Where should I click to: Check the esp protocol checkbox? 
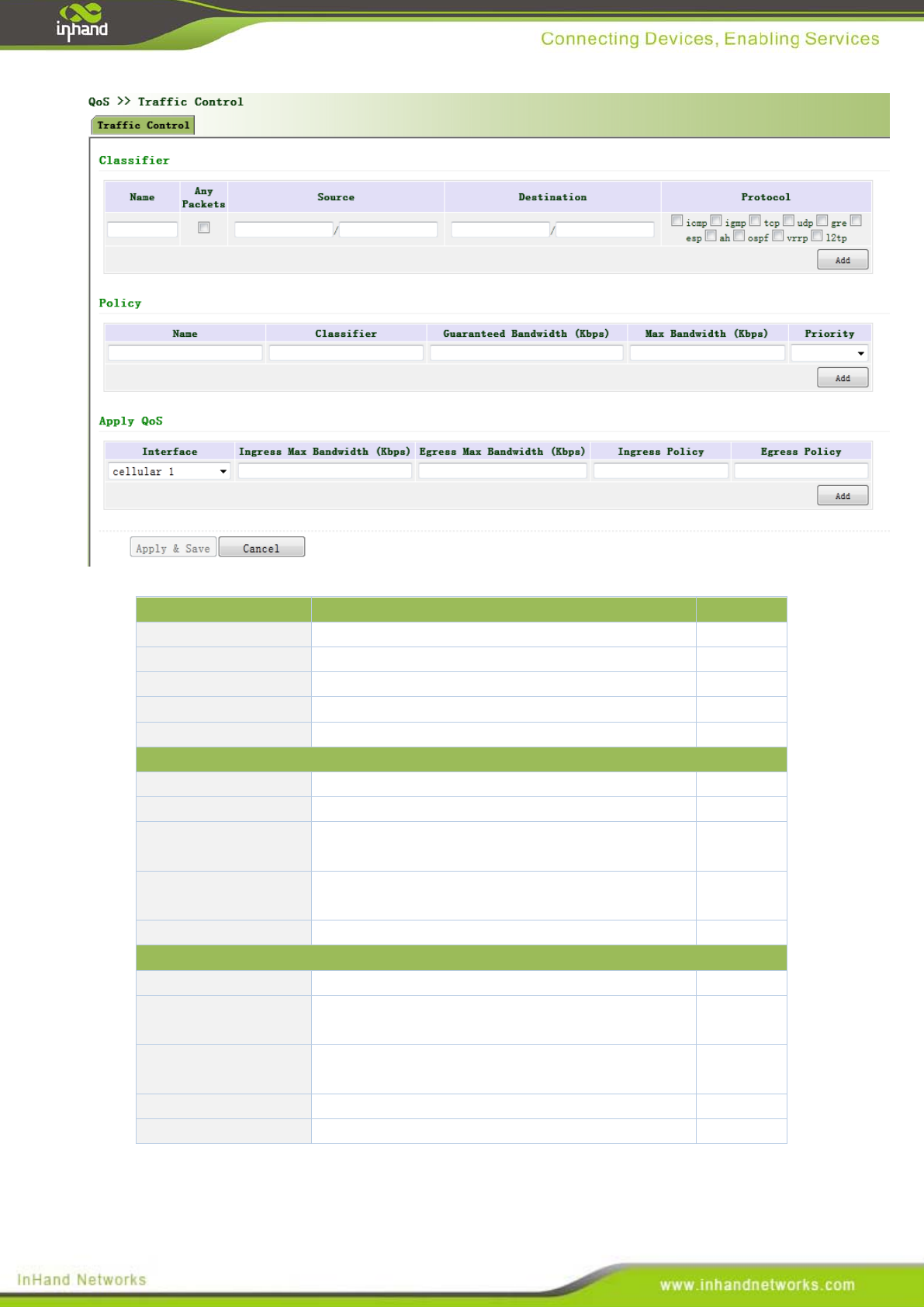pyautogui.click(x=856, y=220)
